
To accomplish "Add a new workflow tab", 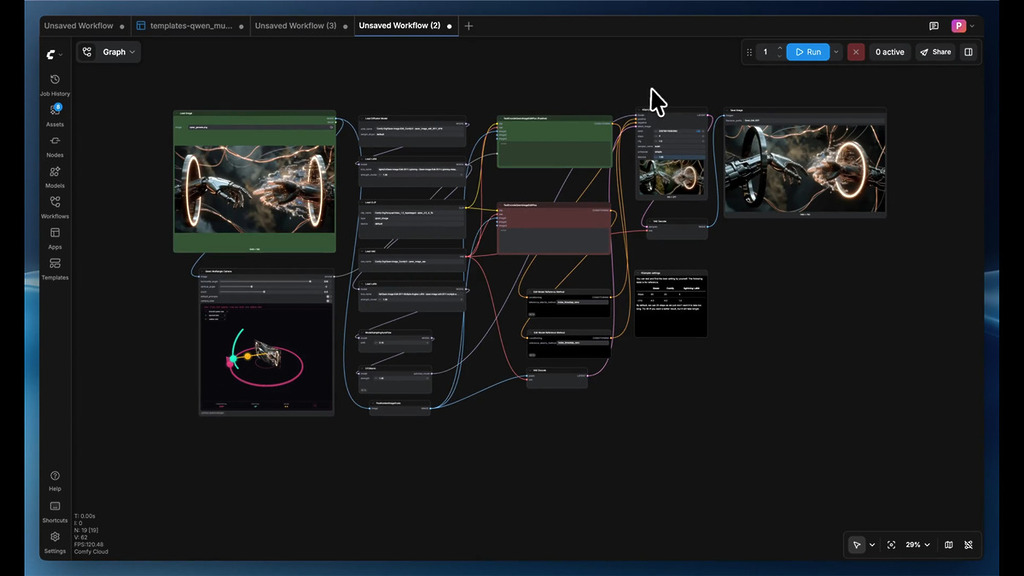I will pyautogui.click(x=469, y=26).
